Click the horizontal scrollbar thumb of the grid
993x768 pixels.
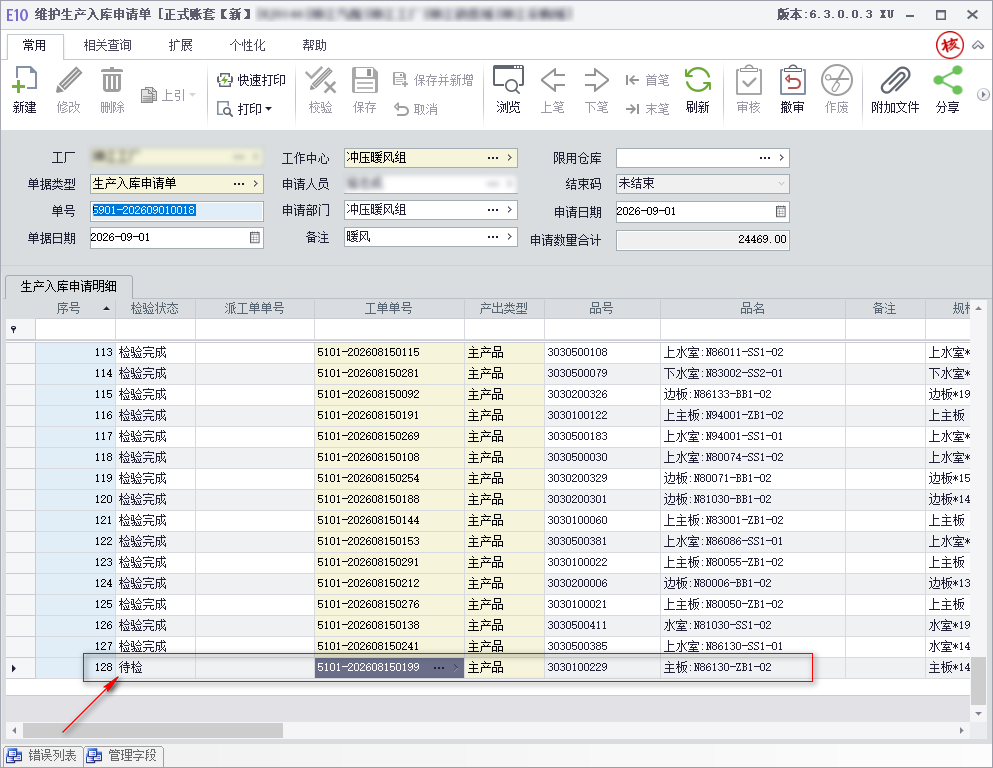click(x=153, y=730)
